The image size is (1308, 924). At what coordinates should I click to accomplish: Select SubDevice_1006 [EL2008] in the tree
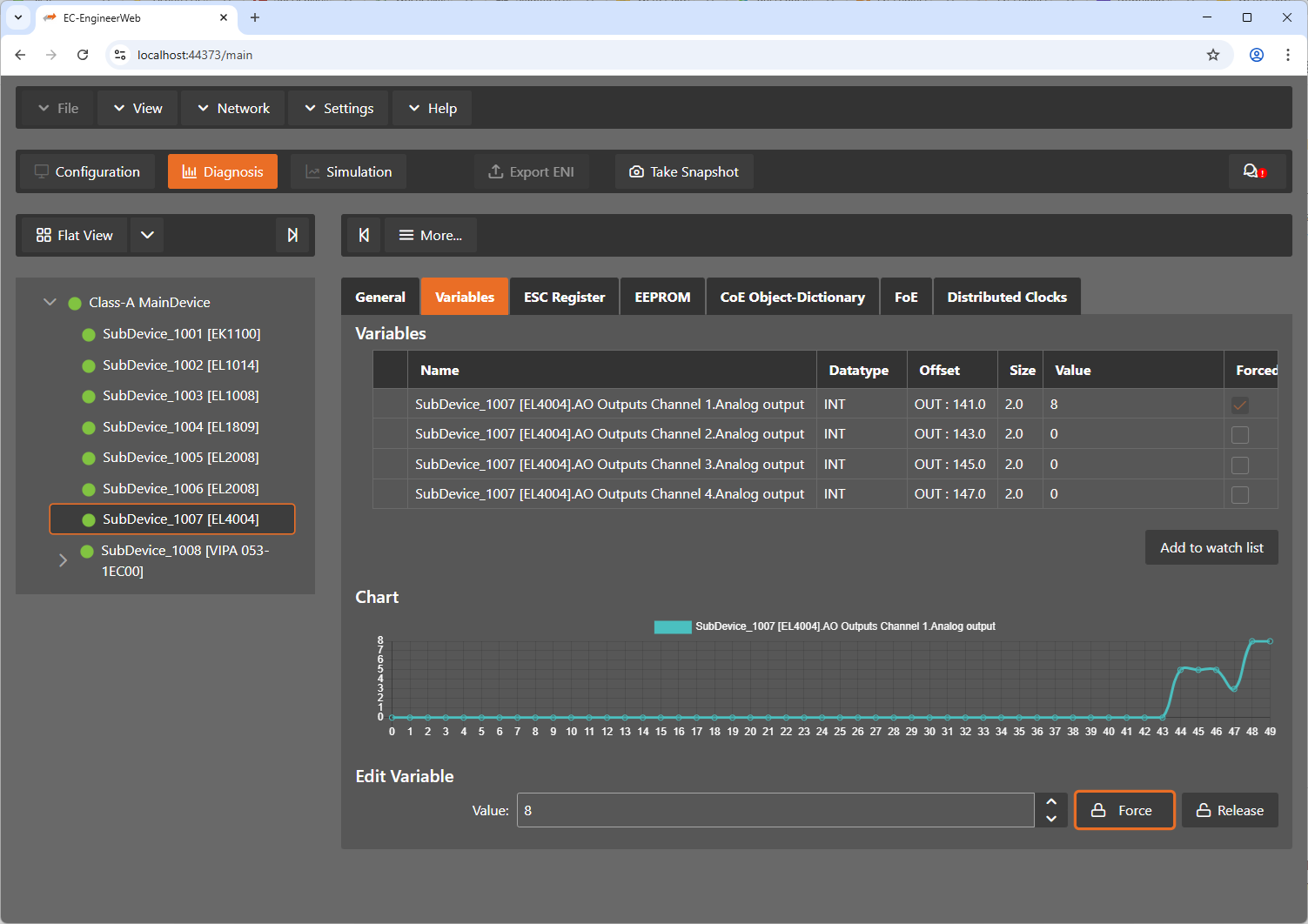(181, 489)
